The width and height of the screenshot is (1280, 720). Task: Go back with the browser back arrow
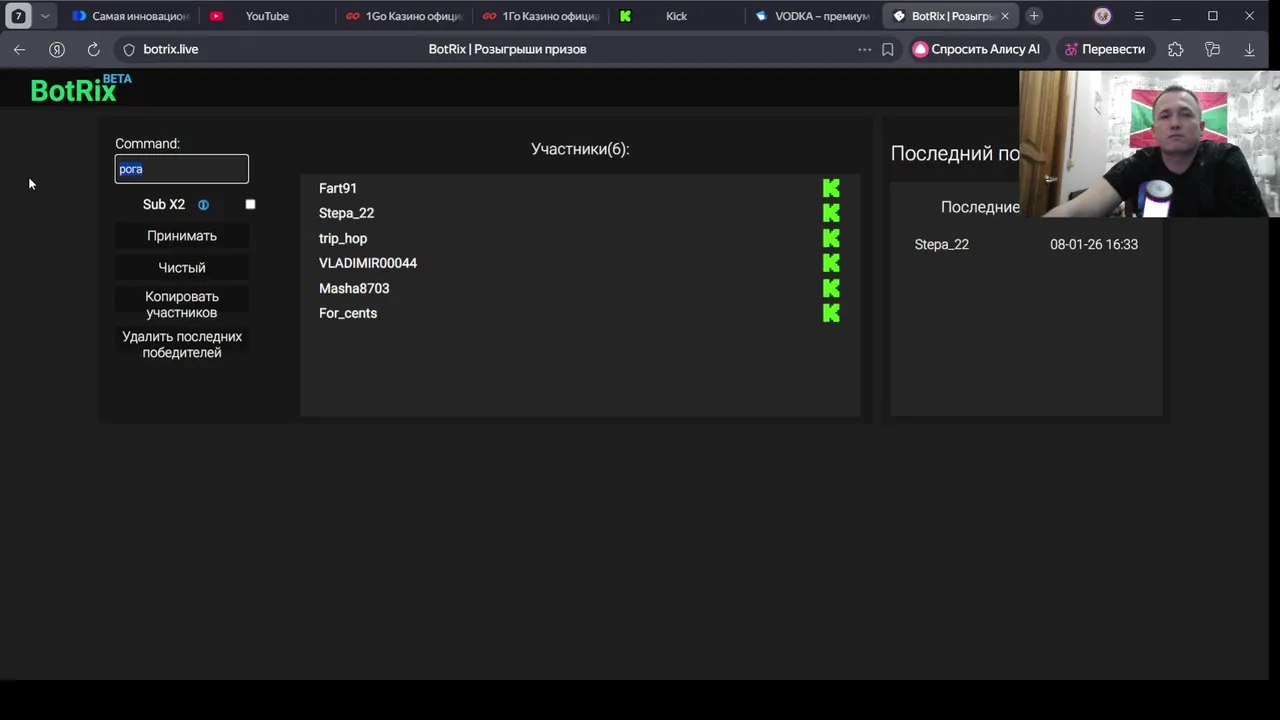(x=20, y=49)
